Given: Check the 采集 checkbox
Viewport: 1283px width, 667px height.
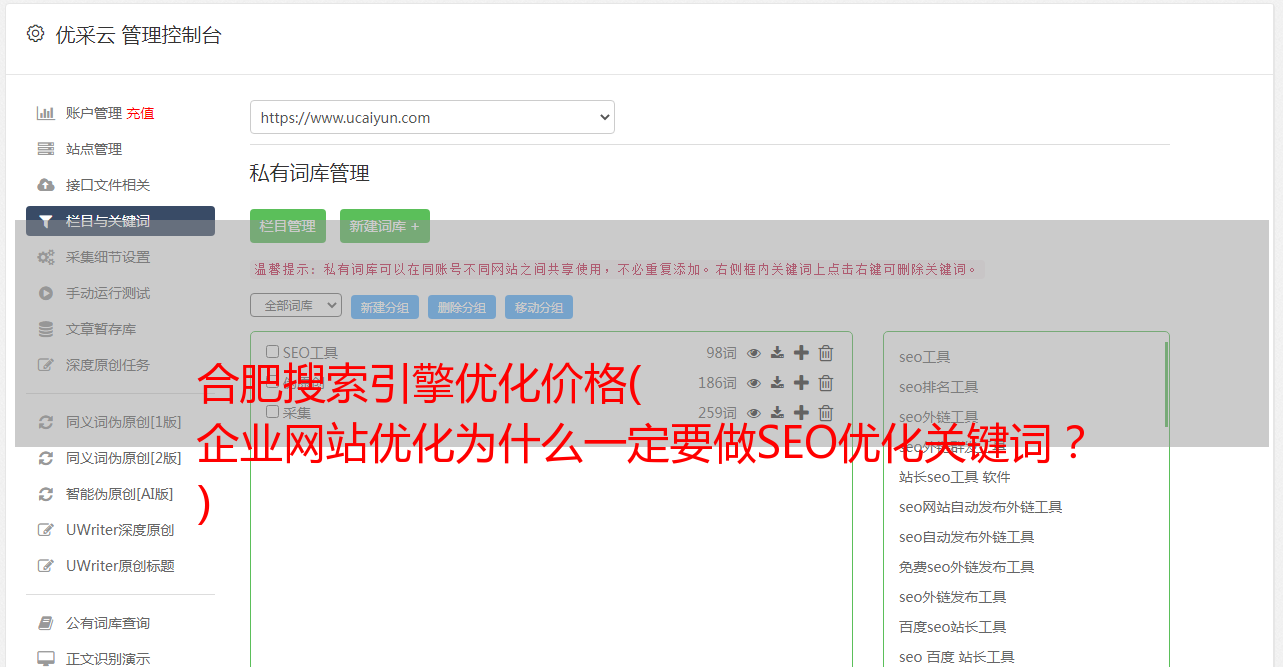Looking at the screenshot, I should click(272, 412).
